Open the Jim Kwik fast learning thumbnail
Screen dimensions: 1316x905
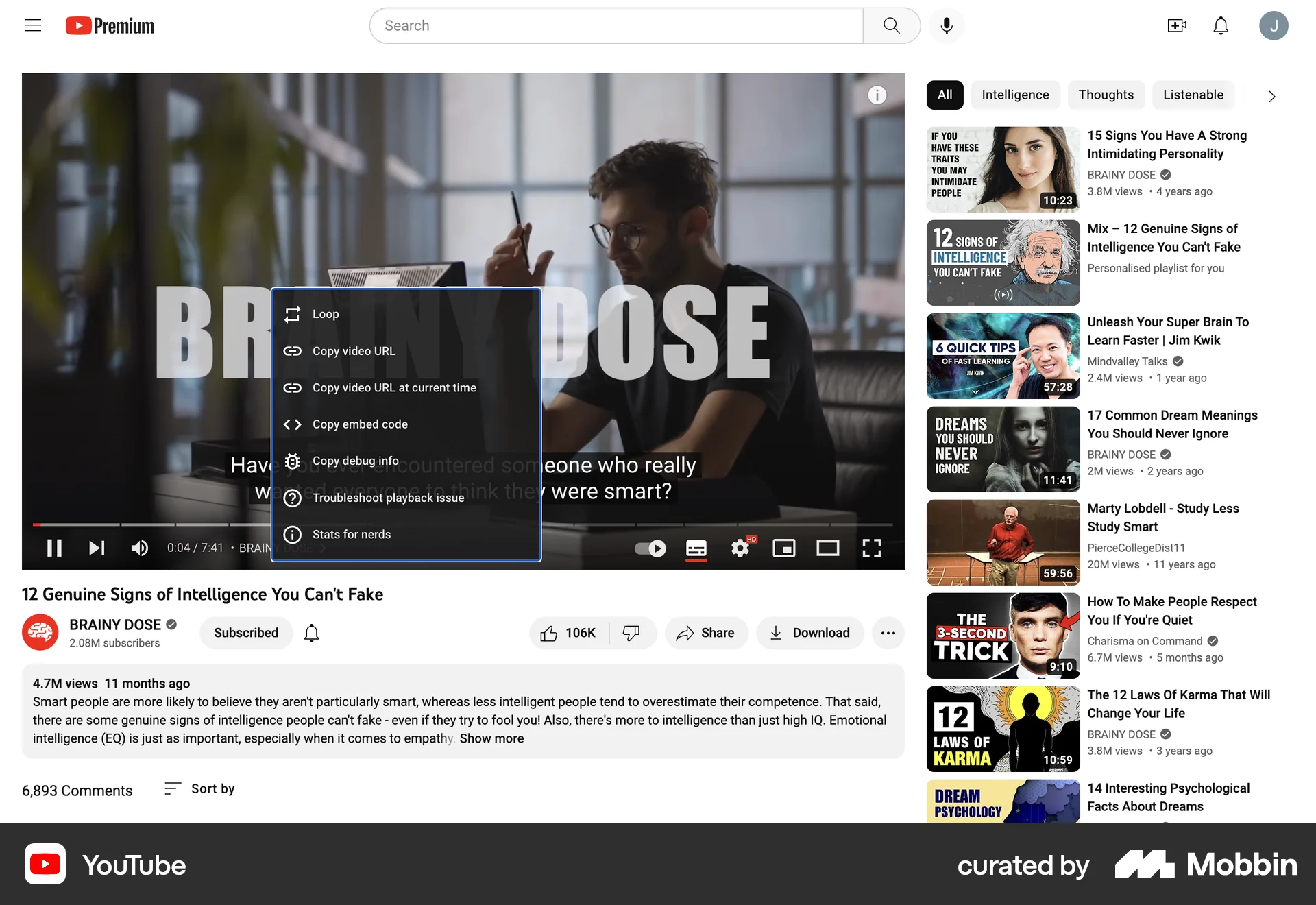pyautogui.click(x=1002, y=356)
